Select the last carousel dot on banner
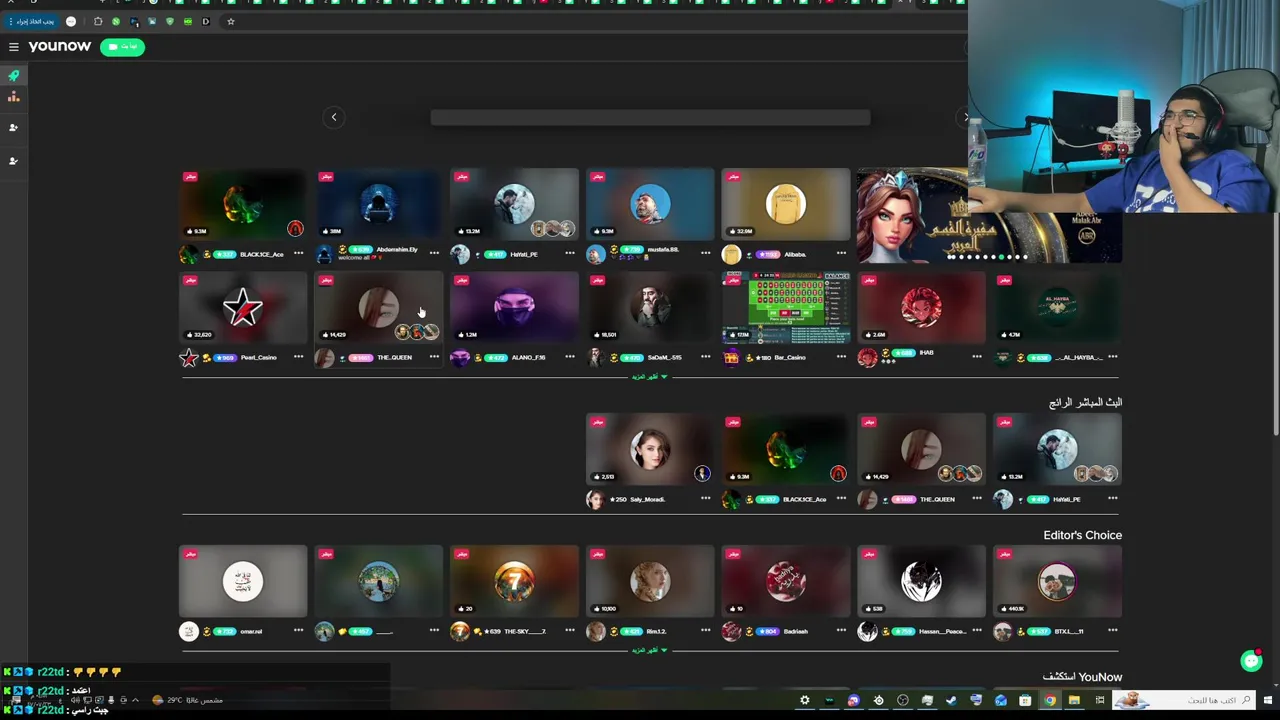The image size is (1280, 720). [1025, 257]
